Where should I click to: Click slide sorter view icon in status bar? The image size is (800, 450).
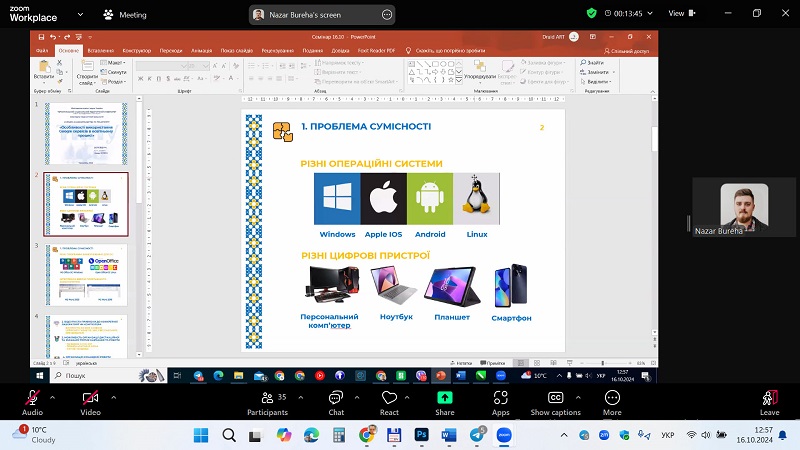click(x=537, y=363)
